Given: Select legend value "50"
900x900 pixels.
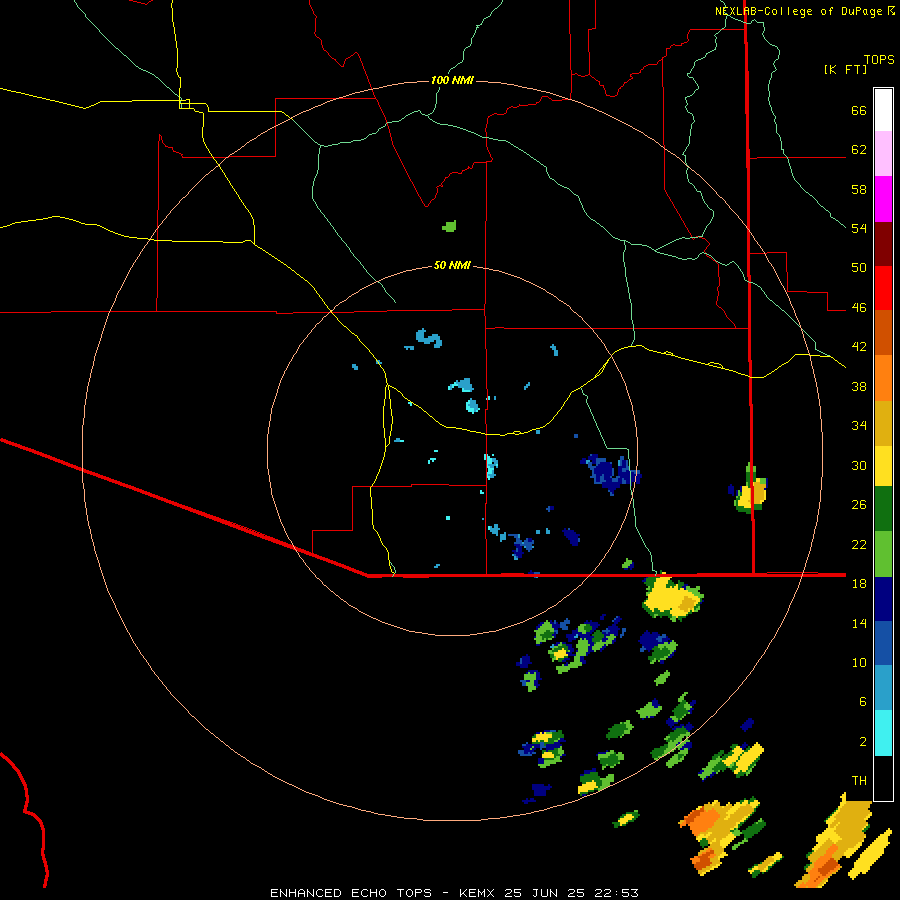Looking at the screenshot, I should coord(859,268).
